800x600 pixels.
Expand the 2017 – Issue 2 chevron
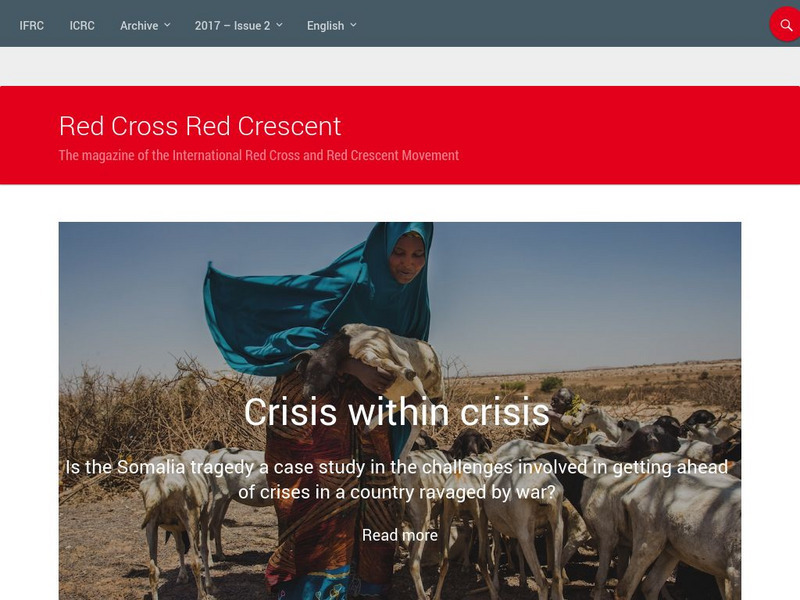(279, 25)
